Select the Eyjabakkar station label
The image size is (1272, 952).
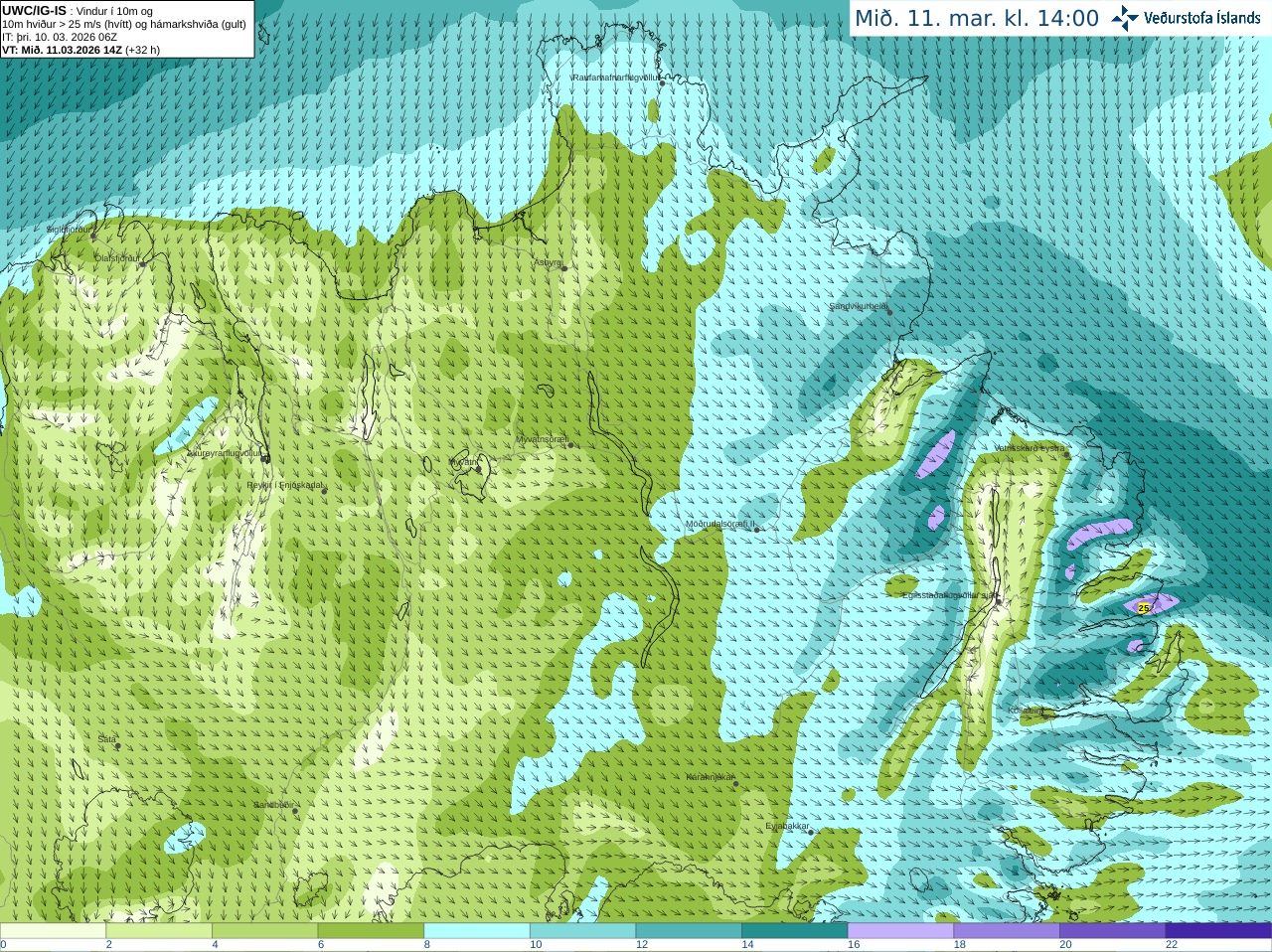pyautogui.click(x=788, y=826)
